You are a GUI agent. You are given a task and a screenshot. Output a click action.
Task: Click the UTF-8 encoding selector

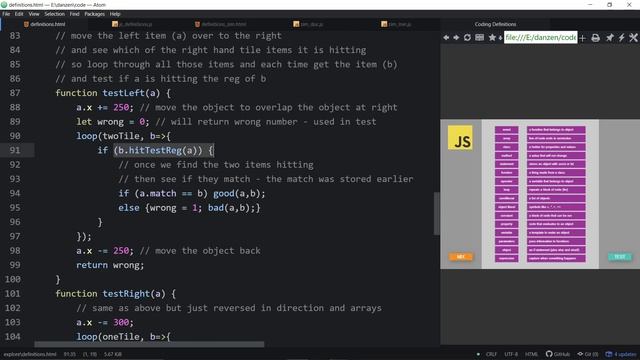click(x=511, y=354)
